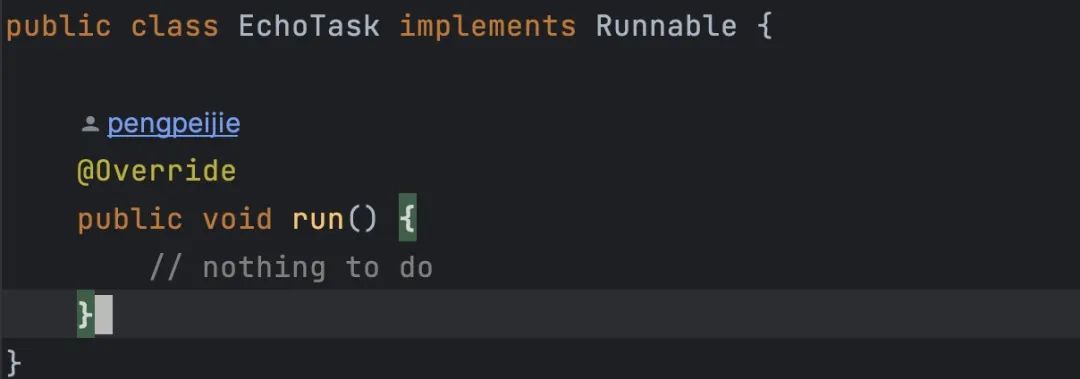Image resolution: width=1080 pixels, height=379 pixels.
Task: Click the Runnable interface name
Action: pyautogui.click(x=666, y=27)
